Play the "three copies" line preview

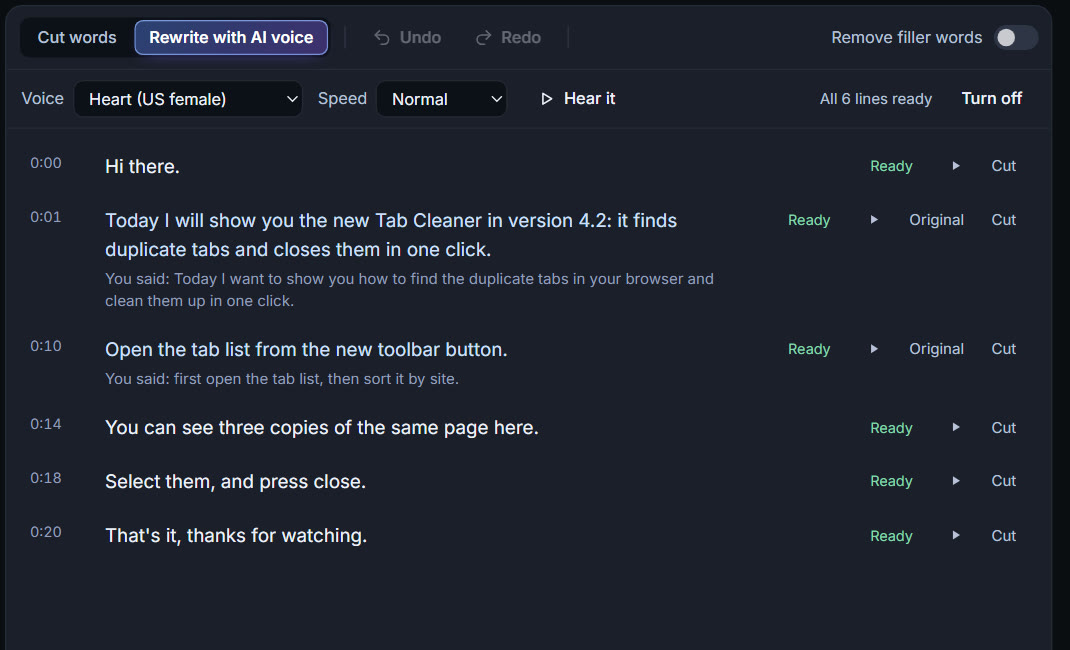tap(955, 428)
